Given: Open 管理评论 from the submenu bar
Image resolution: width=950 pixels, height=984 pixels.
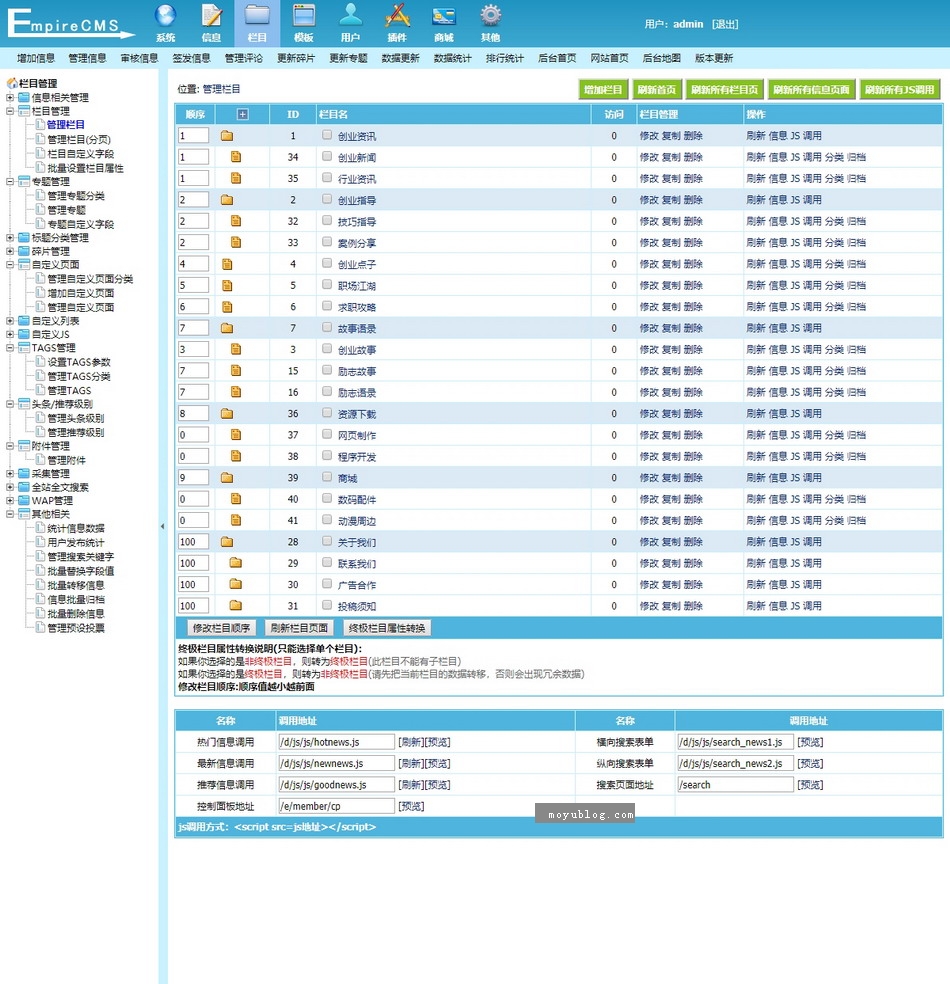Looking at the screenshot, I should click(243, 58).
